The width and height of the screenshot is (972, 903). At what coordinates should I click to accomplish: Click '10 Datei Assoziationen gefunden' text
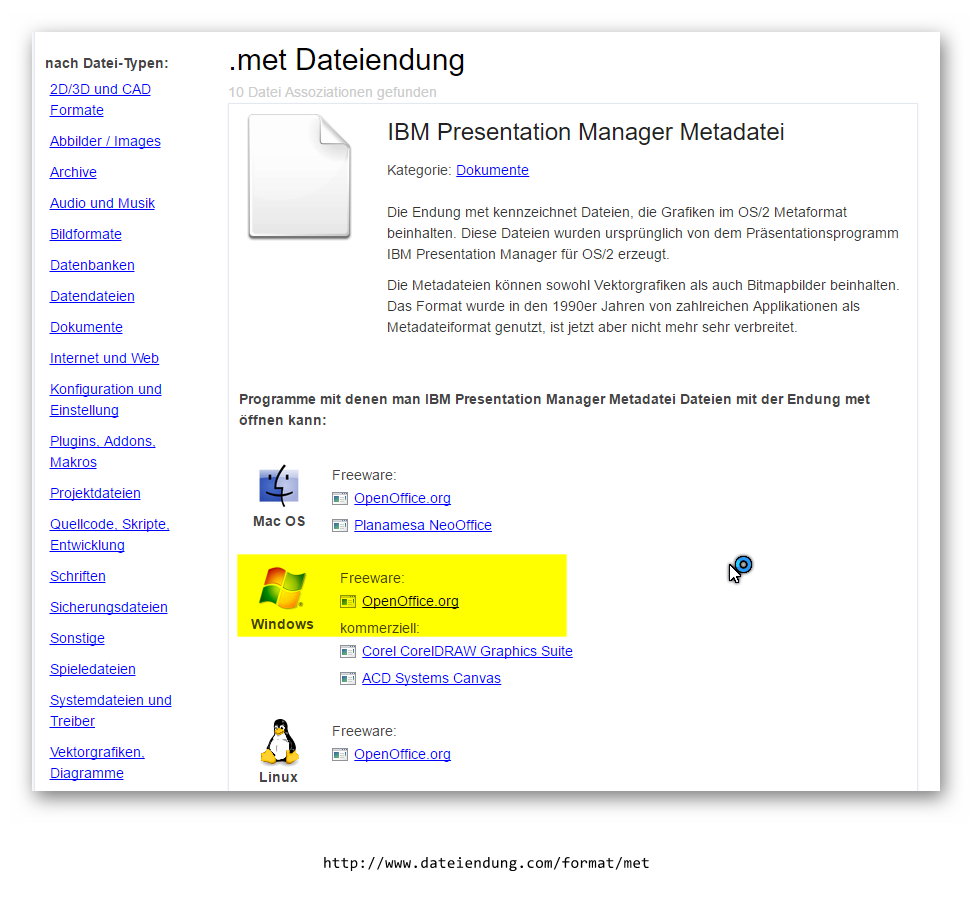pyautogui.click(x=332, y=92)
